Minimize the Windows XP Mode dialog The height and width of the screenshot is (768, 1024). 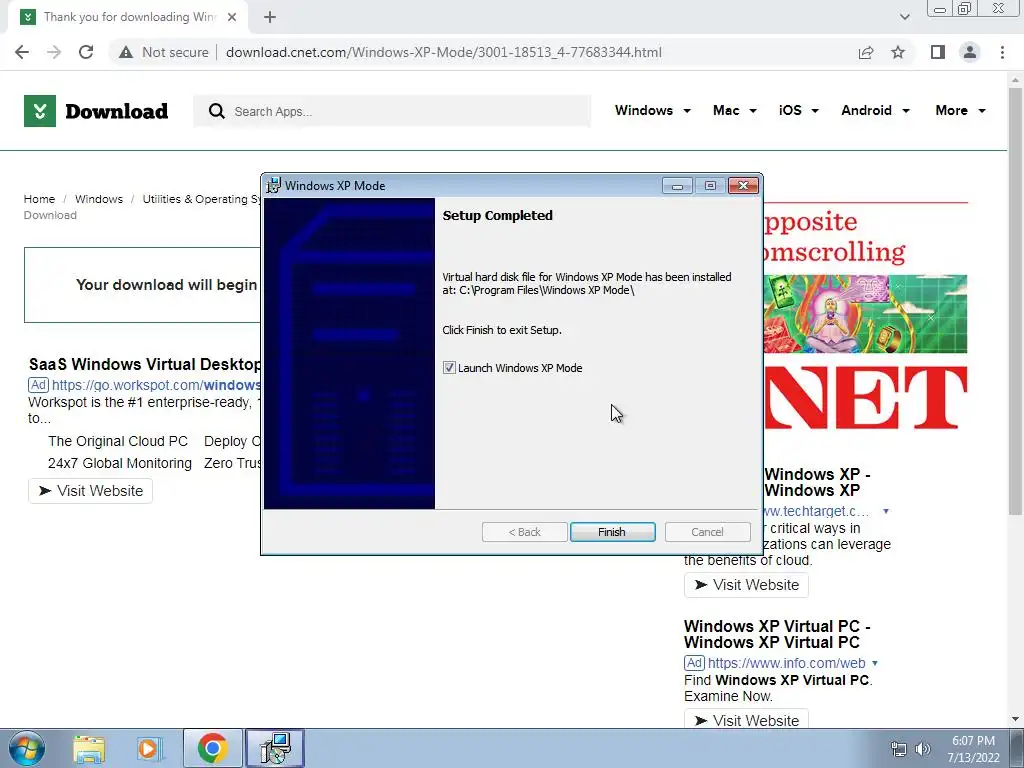point(677,186)
